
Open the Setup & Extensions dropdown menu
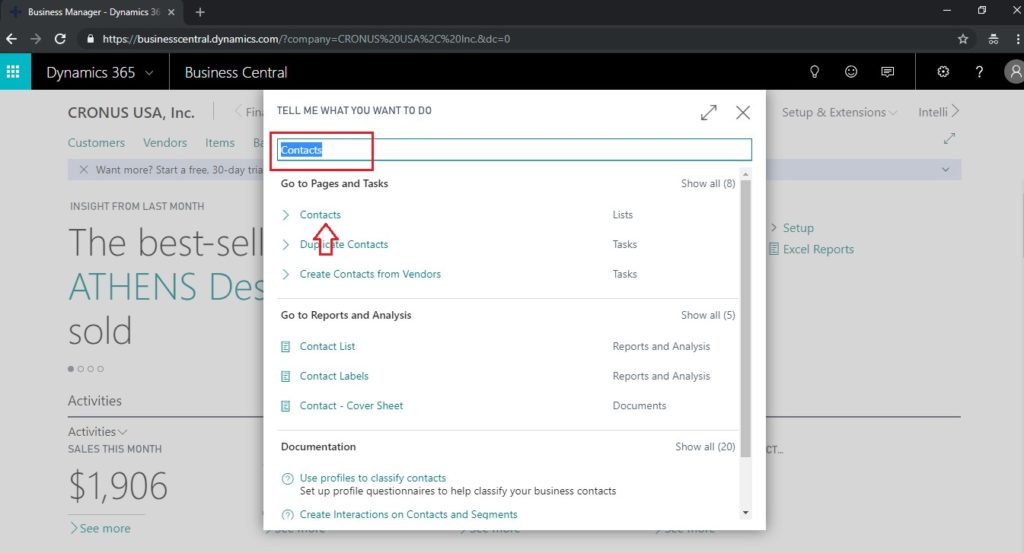click(840, 112)
